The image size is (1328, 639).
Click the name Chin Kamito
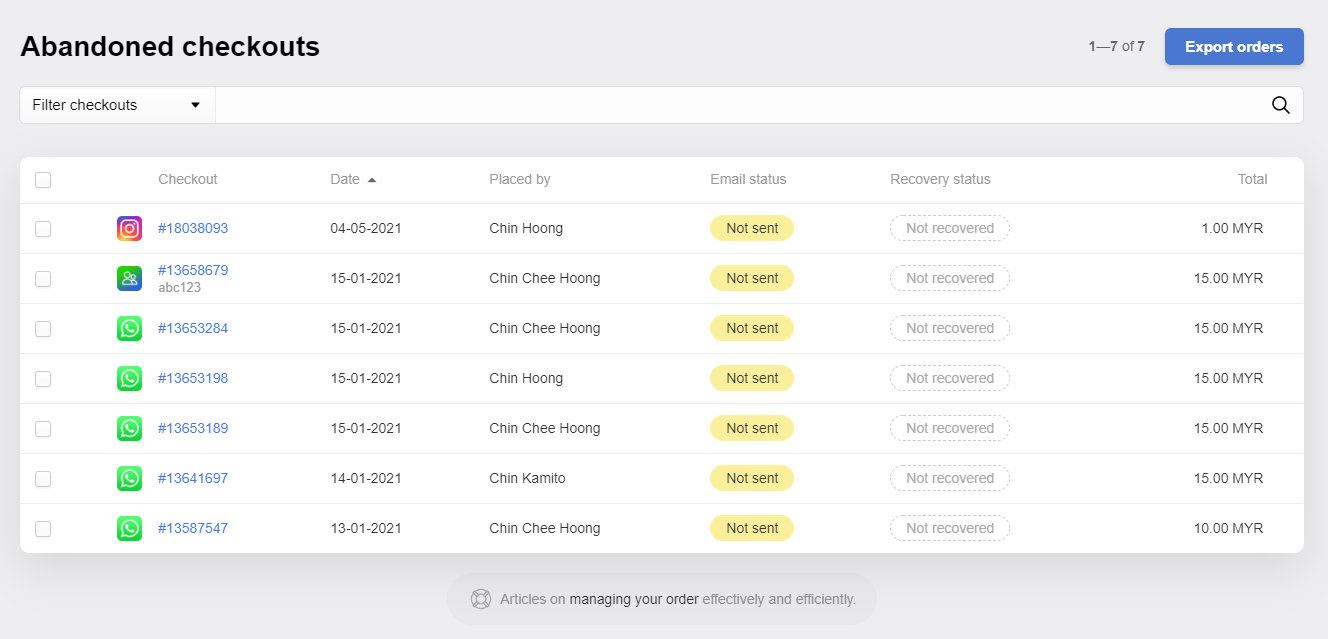point(527,478)
